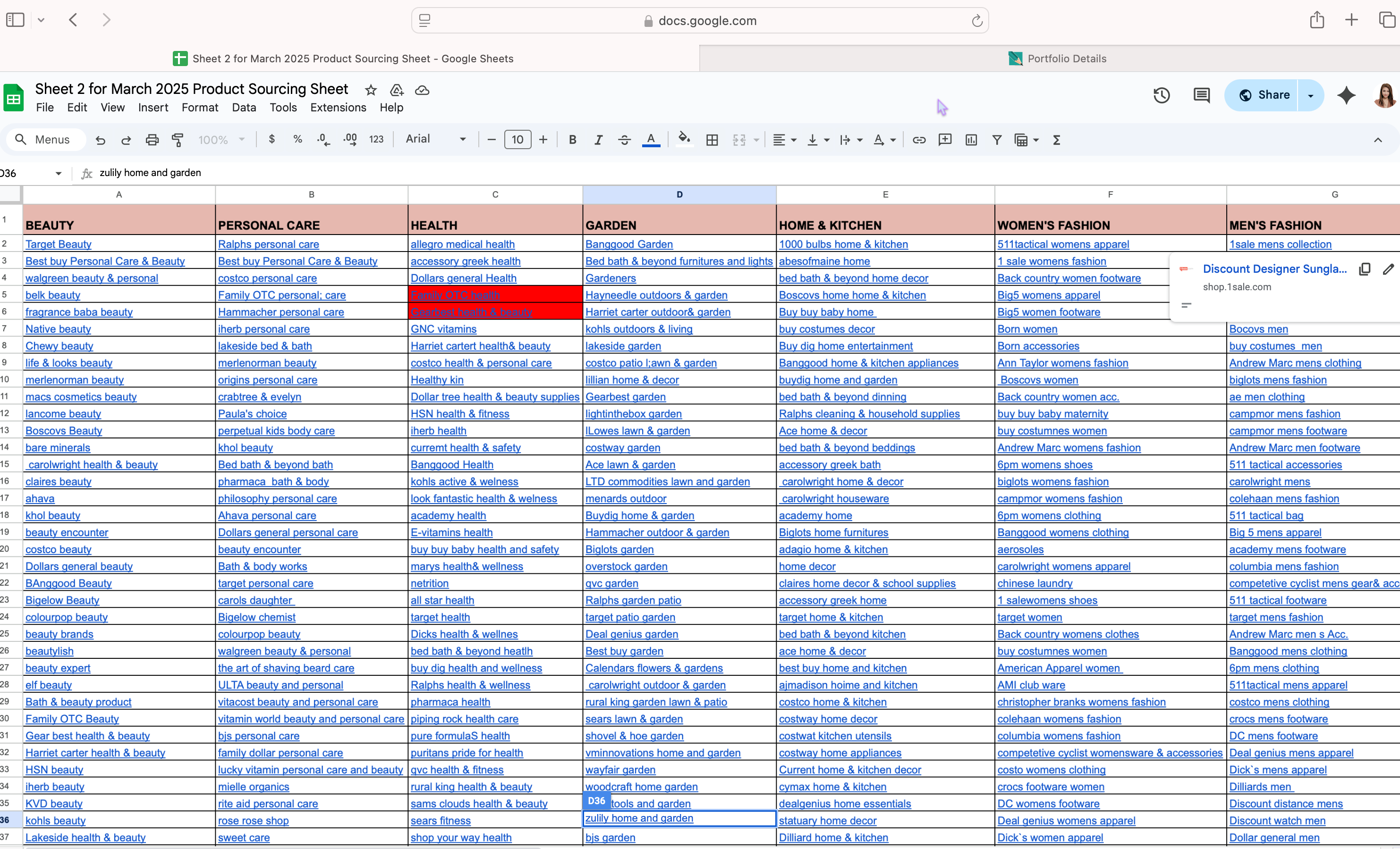Open the Share options arrow
The width and height of the screenshot is (1400, 849).
click(1310, 95)
